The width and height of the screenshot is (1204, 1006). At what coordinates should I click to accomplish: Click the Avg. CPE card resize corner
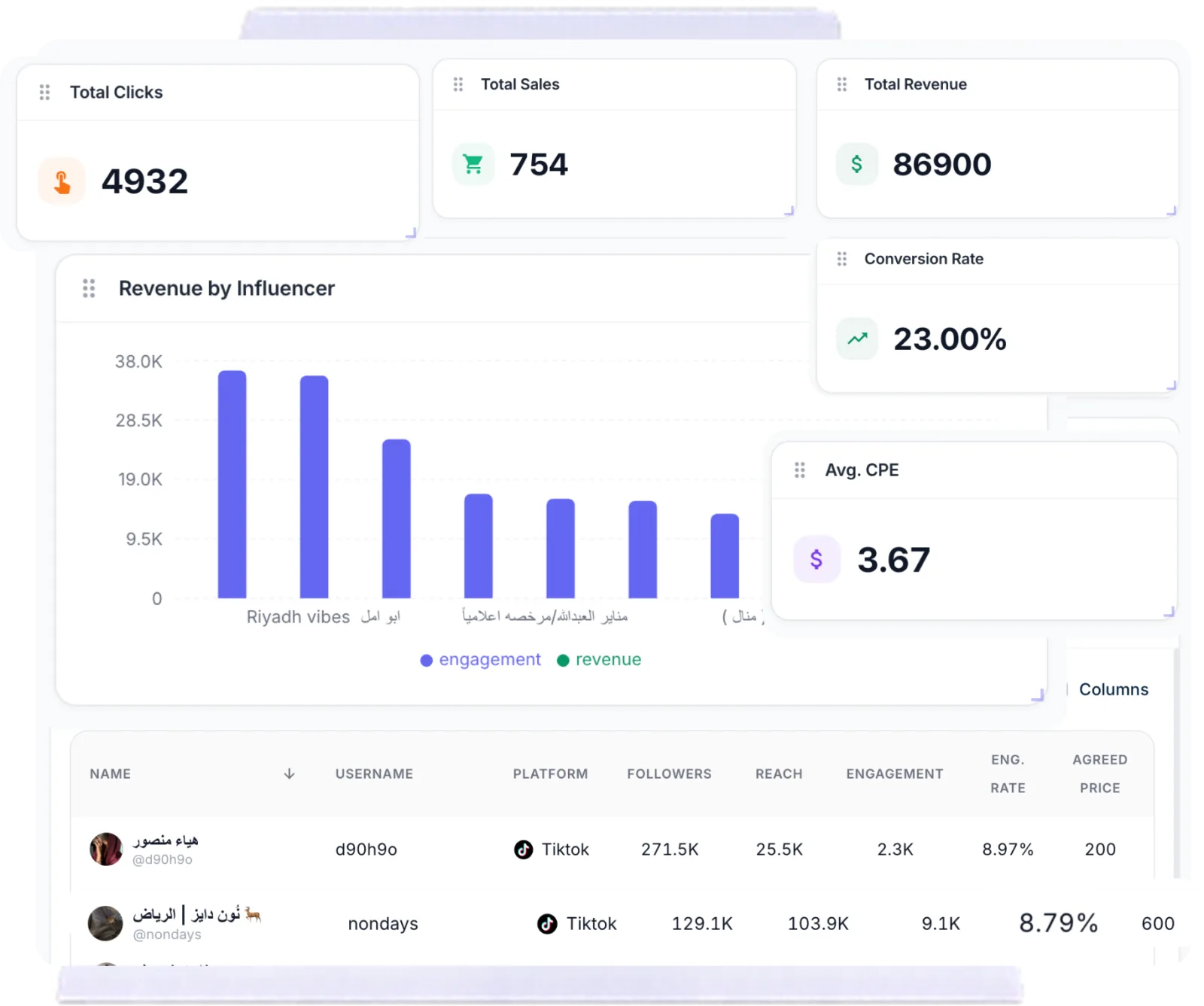tap(1169, 612)
